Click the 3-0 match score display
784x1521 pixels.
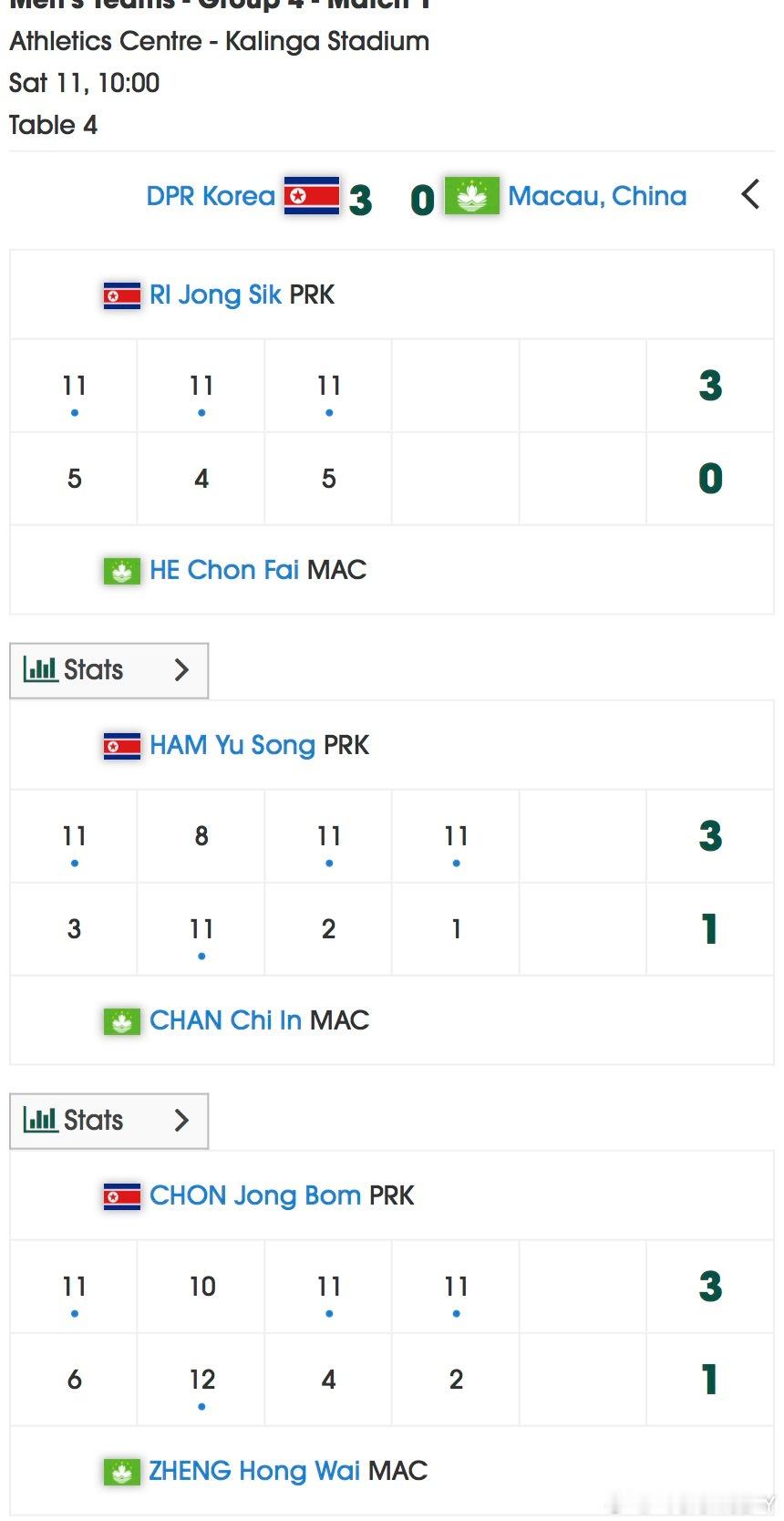click(390, 200)
